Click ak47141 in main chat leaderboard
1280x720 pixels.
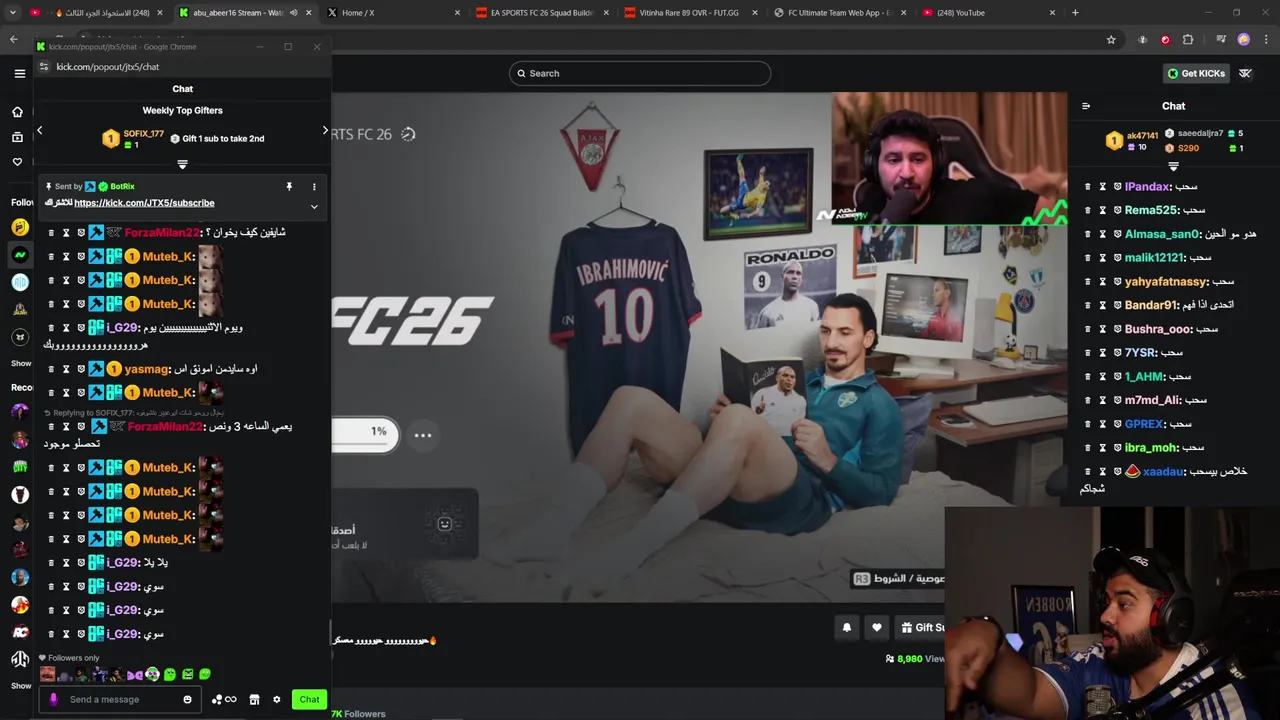1142,135
